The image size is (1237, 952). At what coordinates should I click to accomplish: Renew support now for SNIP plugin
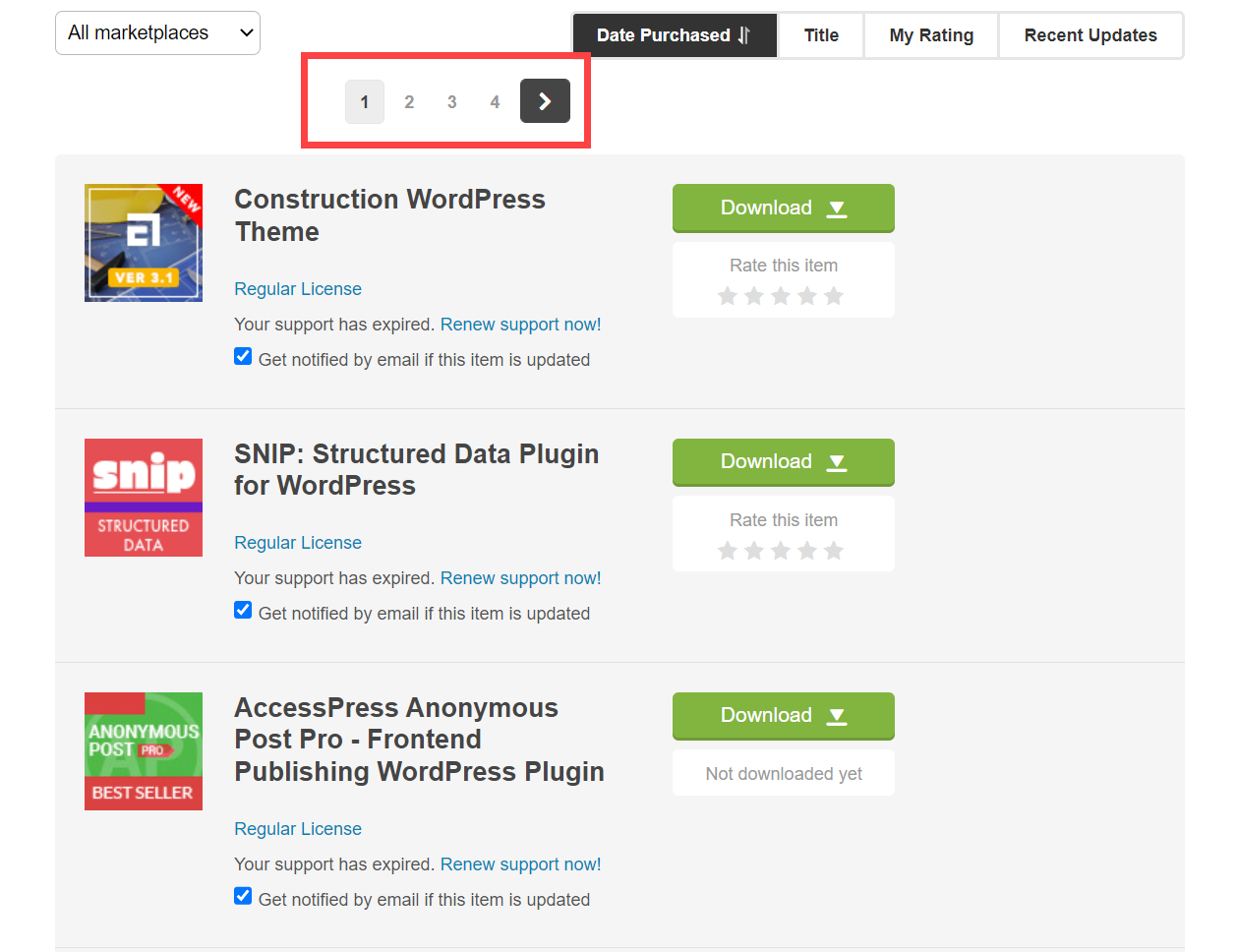[x=520, y=578]
